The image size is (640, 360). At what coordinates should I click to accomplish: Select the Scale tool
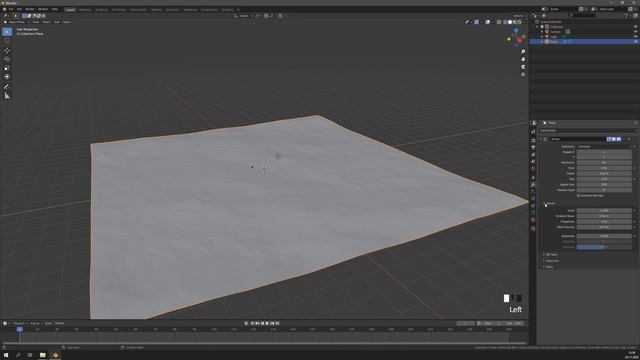tap(7, 68)
